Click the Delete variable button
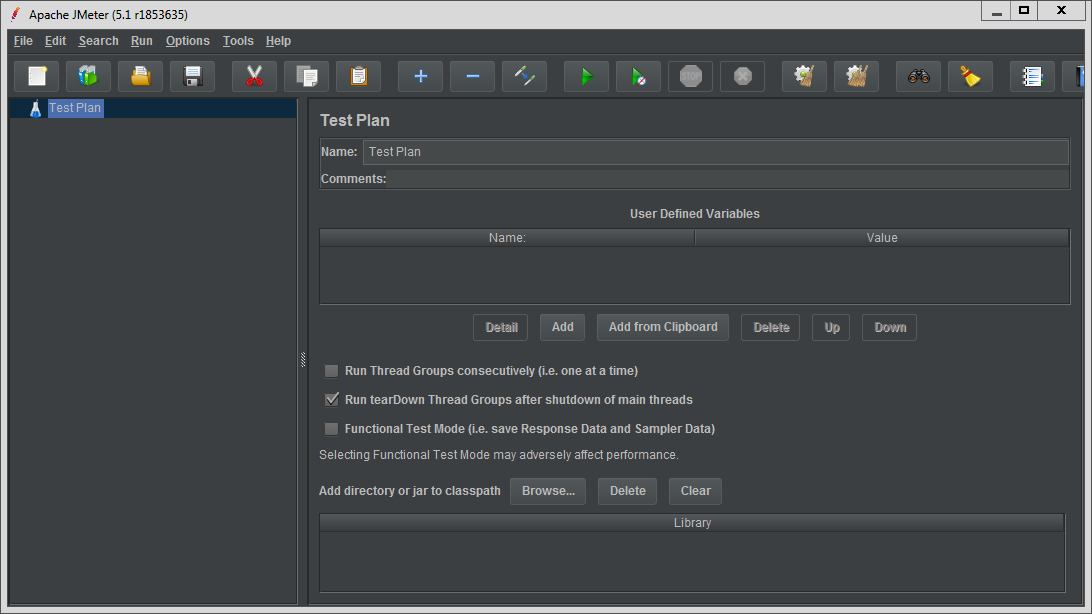 pos(771,327)
